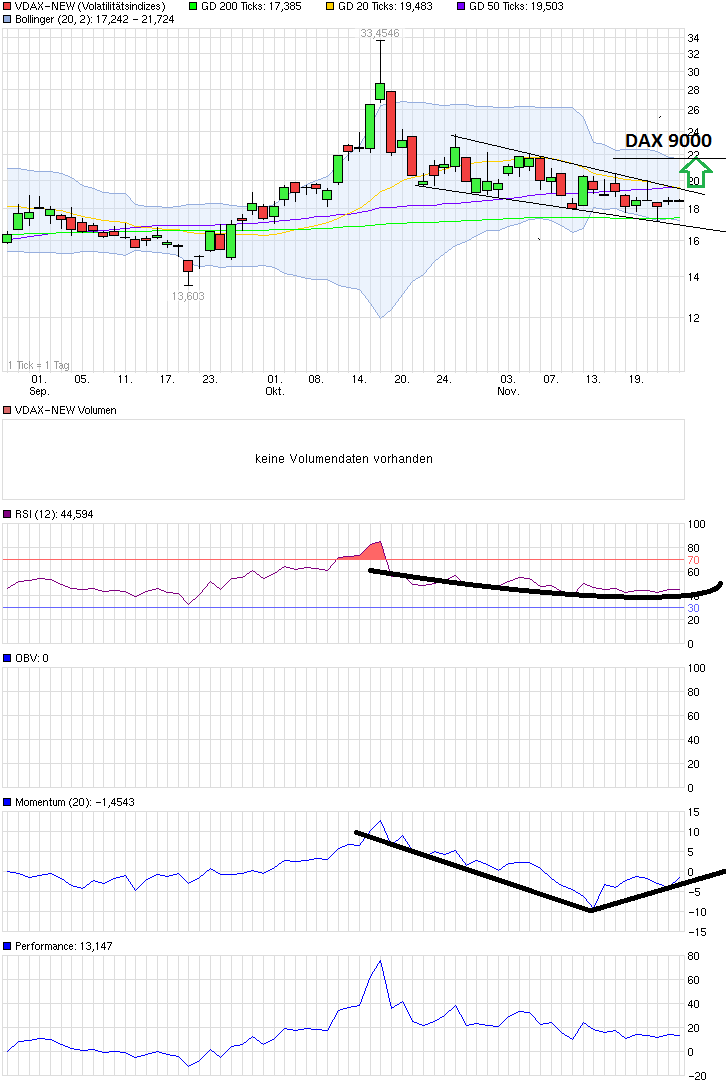Click the 'VDAX-NEW (Volatilitätsindizes)' title text
The image size is (726, 1084).
click(90, 6)
